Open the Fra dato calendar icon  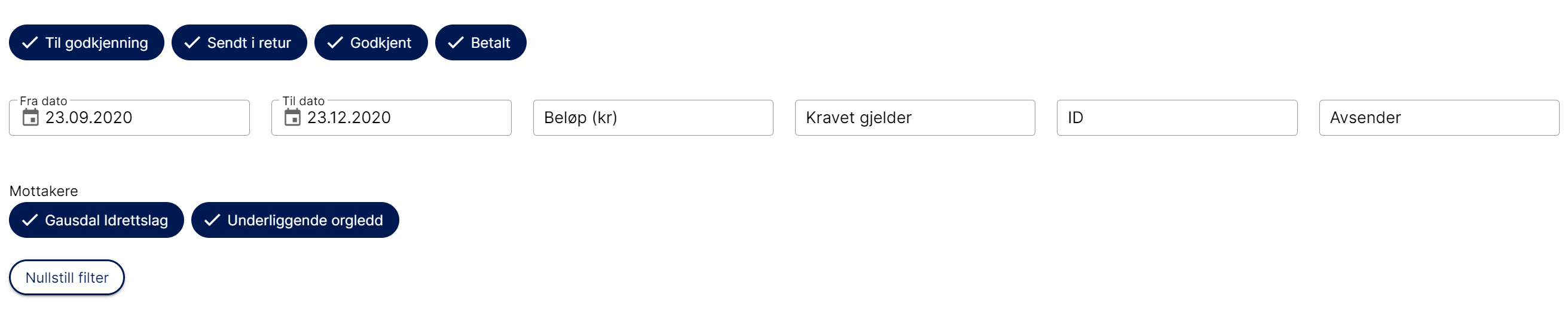click(30, 117)
